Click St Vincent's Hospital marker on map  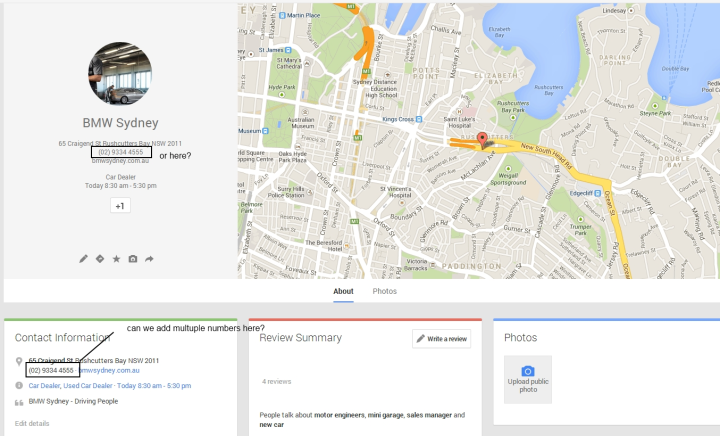[402, 202]
